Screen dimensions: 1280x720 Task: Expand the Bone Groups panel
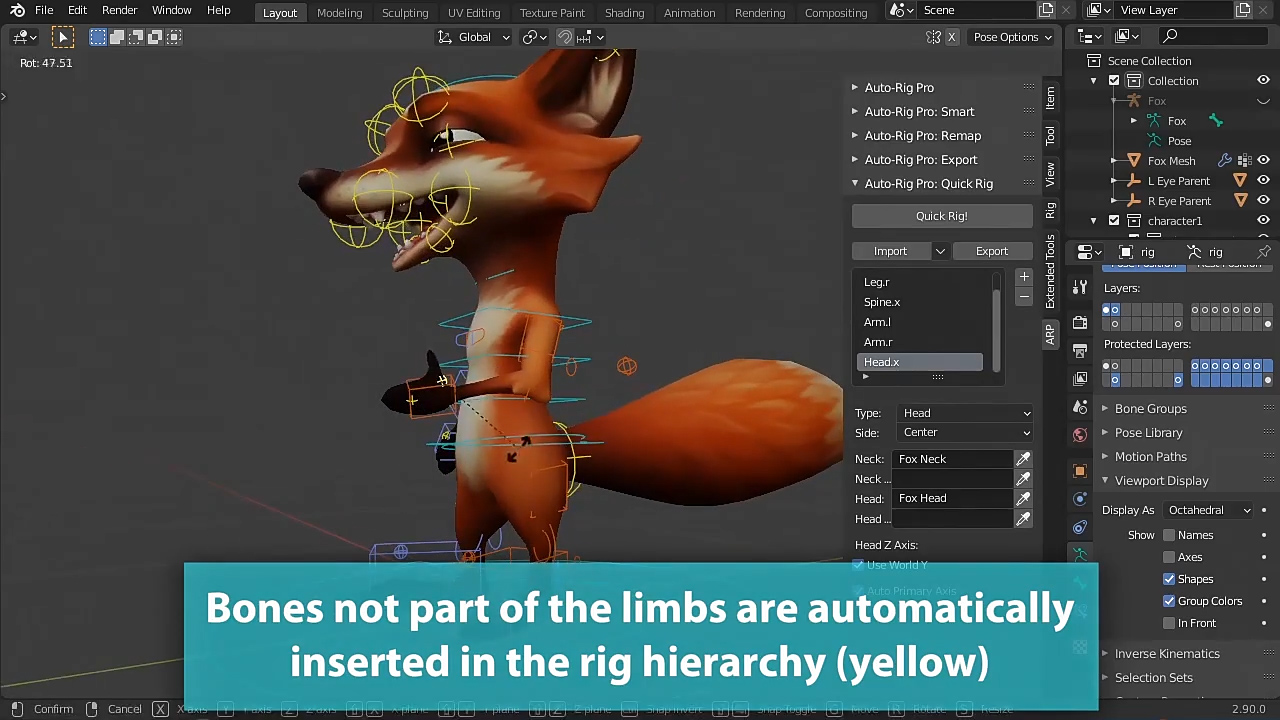(x=1150, y=409)
